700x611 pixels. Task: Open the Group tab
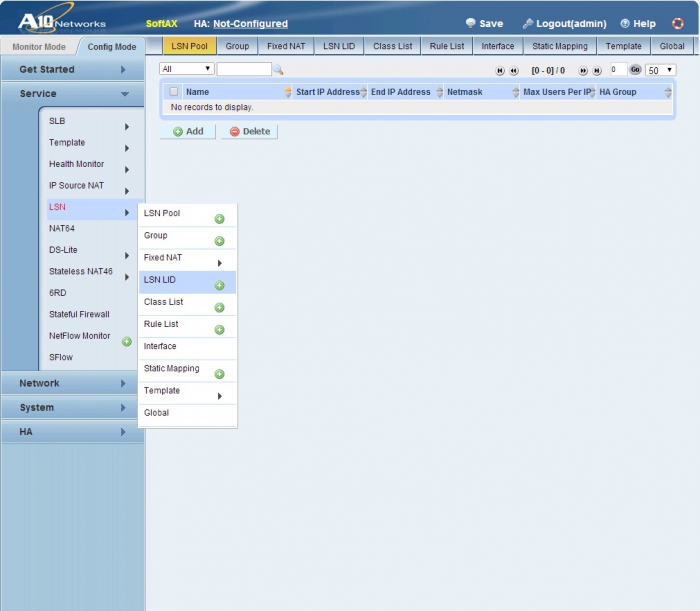click(x=237, y=46)
